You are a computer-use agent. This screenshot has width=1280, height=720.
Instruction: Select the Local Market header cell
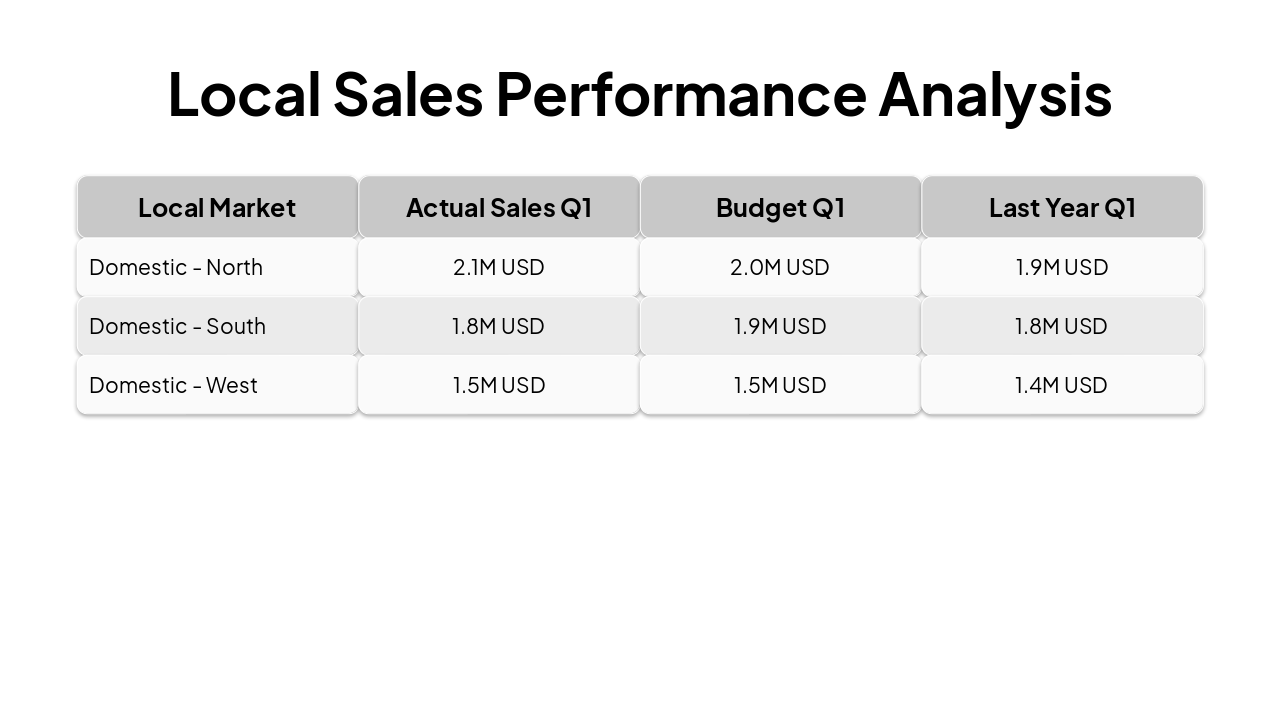pyautogui.click(x=217, y=207)
